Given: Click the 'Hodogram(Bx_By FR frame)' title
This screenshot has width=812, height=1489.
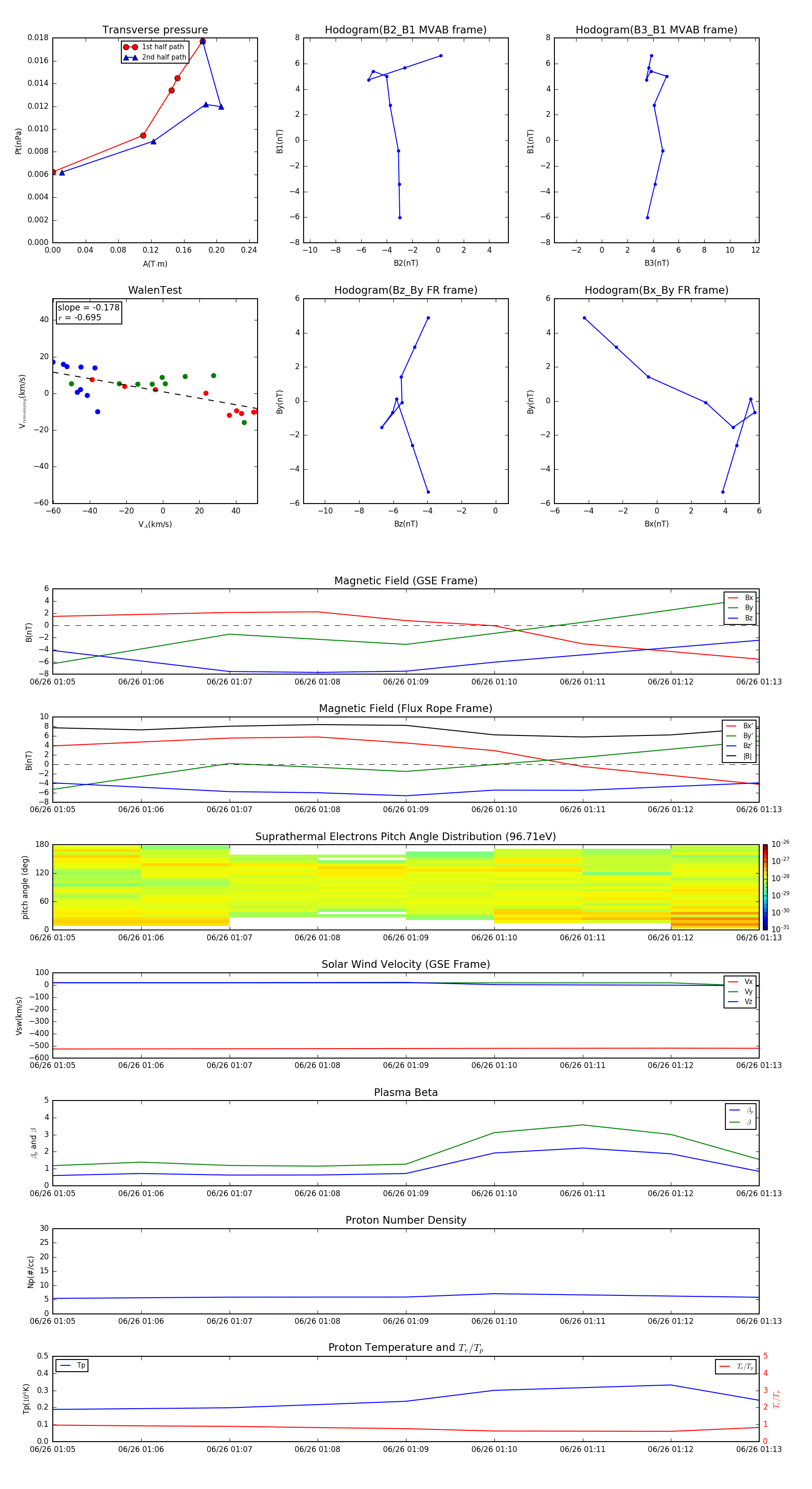Looking at the screenshot, I should [x=656, y=290].
